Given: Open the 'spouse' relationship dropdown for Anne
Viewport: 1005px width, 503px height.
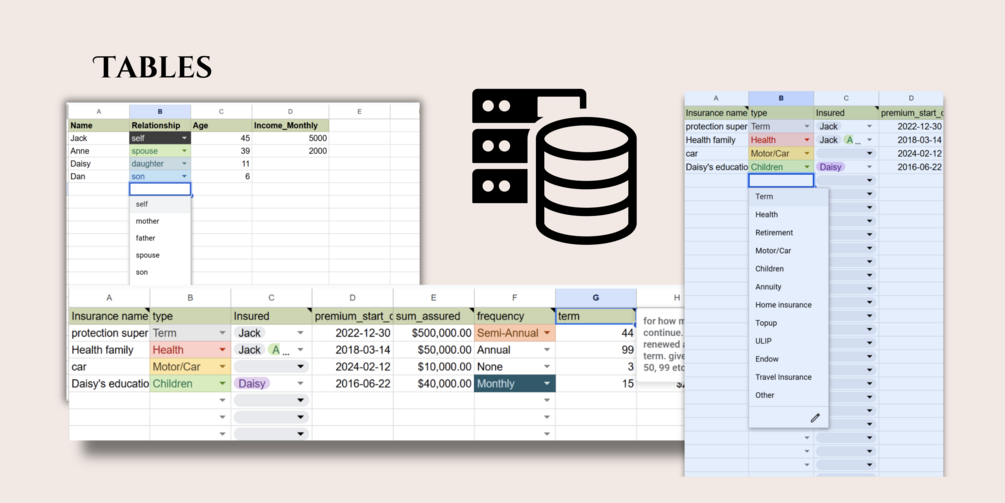Looking at the screenshot, I should [185, 151].
